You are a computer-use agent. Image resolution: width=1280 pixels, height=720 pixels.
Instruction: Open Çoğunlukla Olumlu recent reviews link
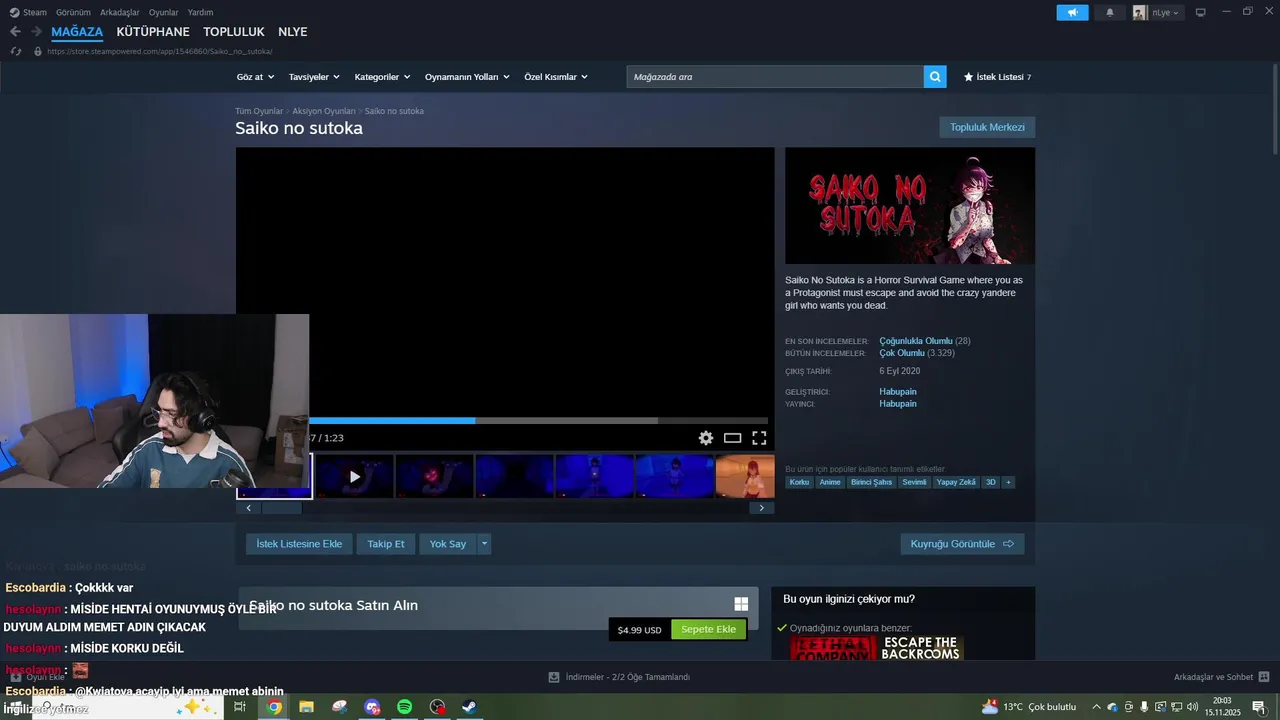click(x=916, y=341)
